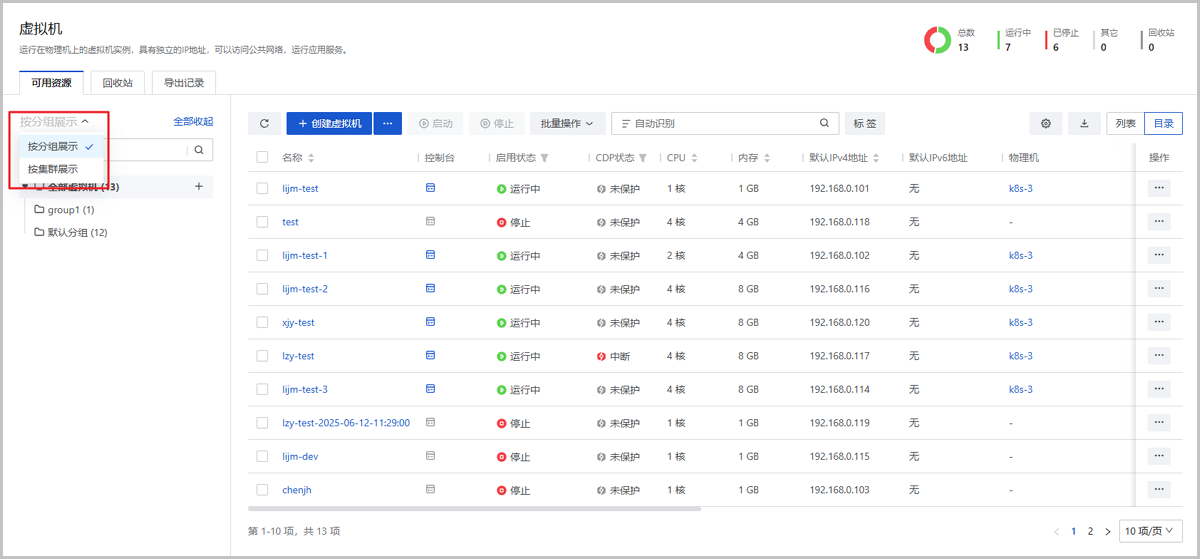This screenshot has height=559, width=1200.
Task: Select the chenjh row checkbox
Action: pyautogui.click(x=262, y=490)
